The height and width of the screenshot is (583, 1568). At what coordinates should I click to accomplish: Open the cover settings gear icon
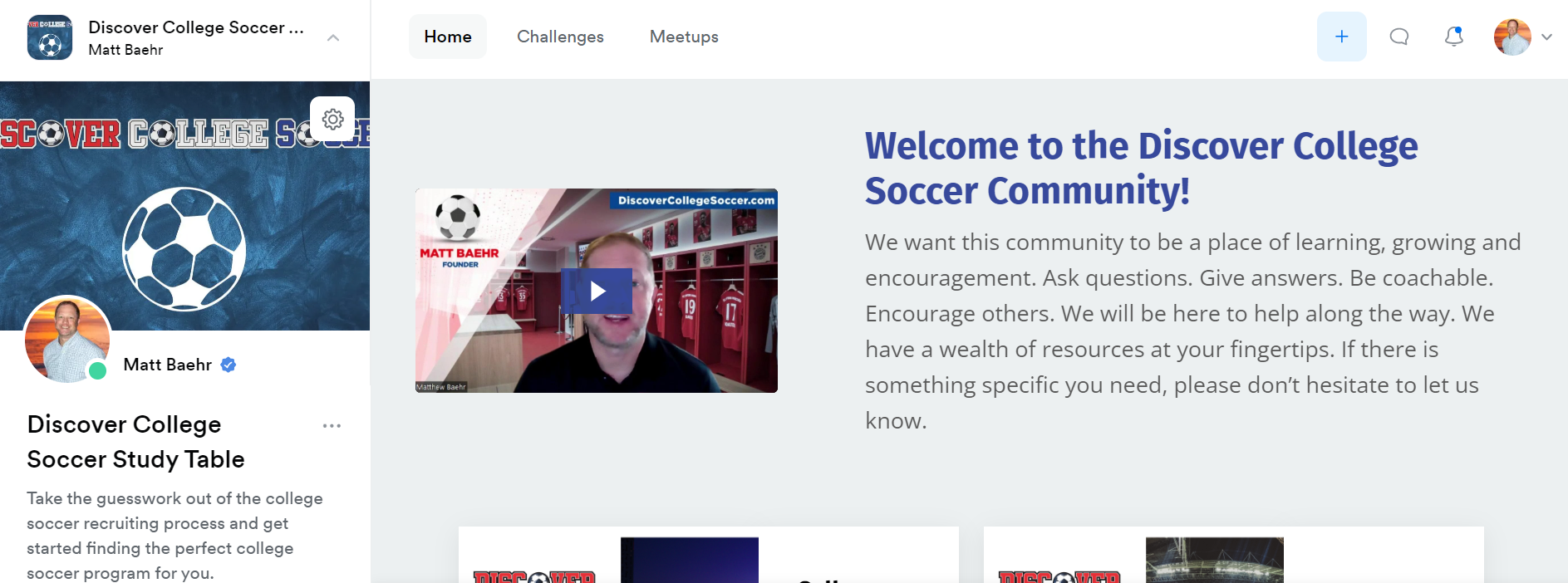pos(332,119)
